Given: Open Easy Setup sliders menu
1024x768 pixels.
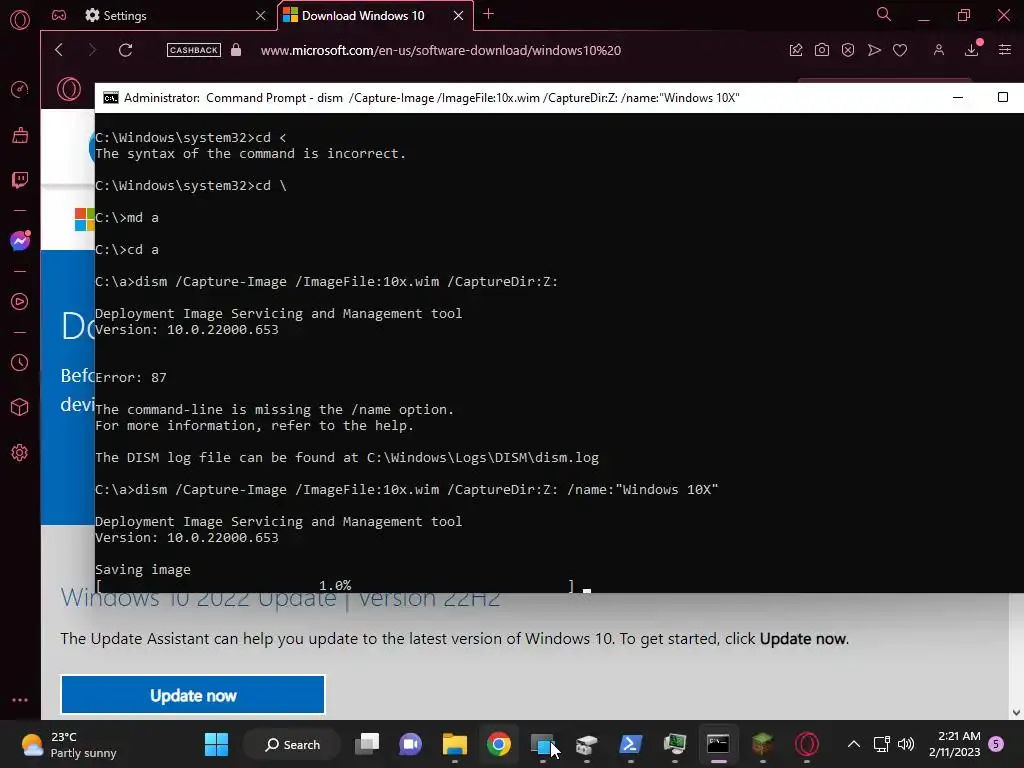Looking at the screenshot, I should [1005, 50].
